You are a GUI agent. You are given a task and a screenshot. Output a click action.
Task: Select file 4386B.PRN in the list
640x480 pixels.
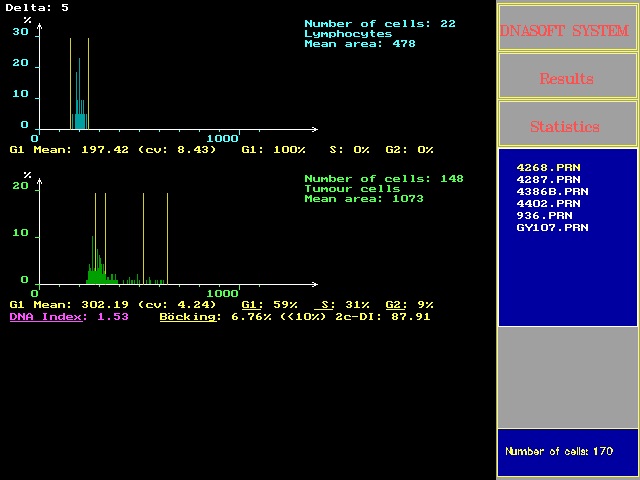[x=552, y=191]
